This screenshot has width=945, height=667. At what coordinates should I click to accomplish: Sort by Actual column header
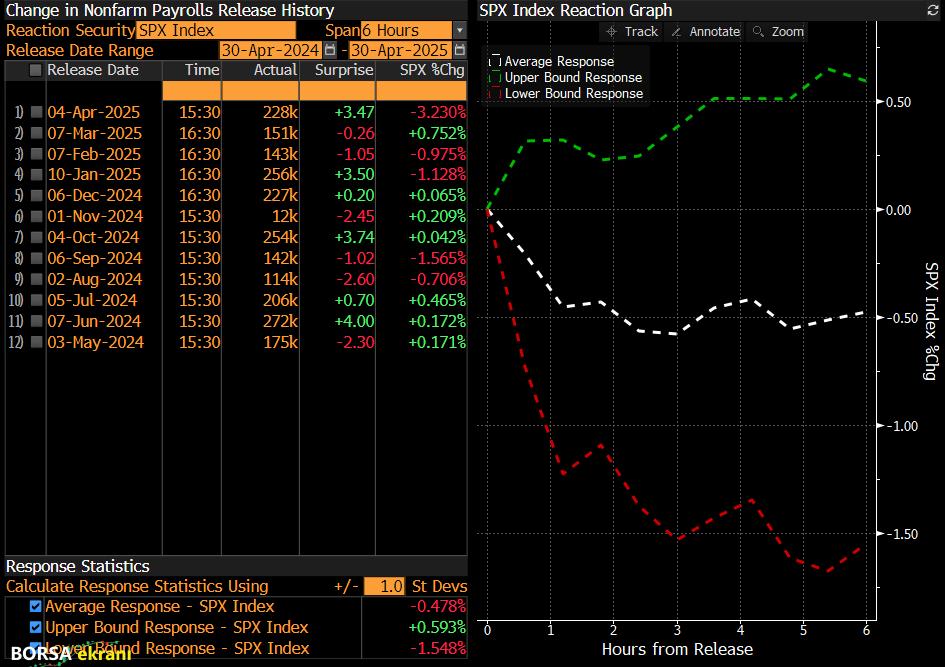coord(275,70)
